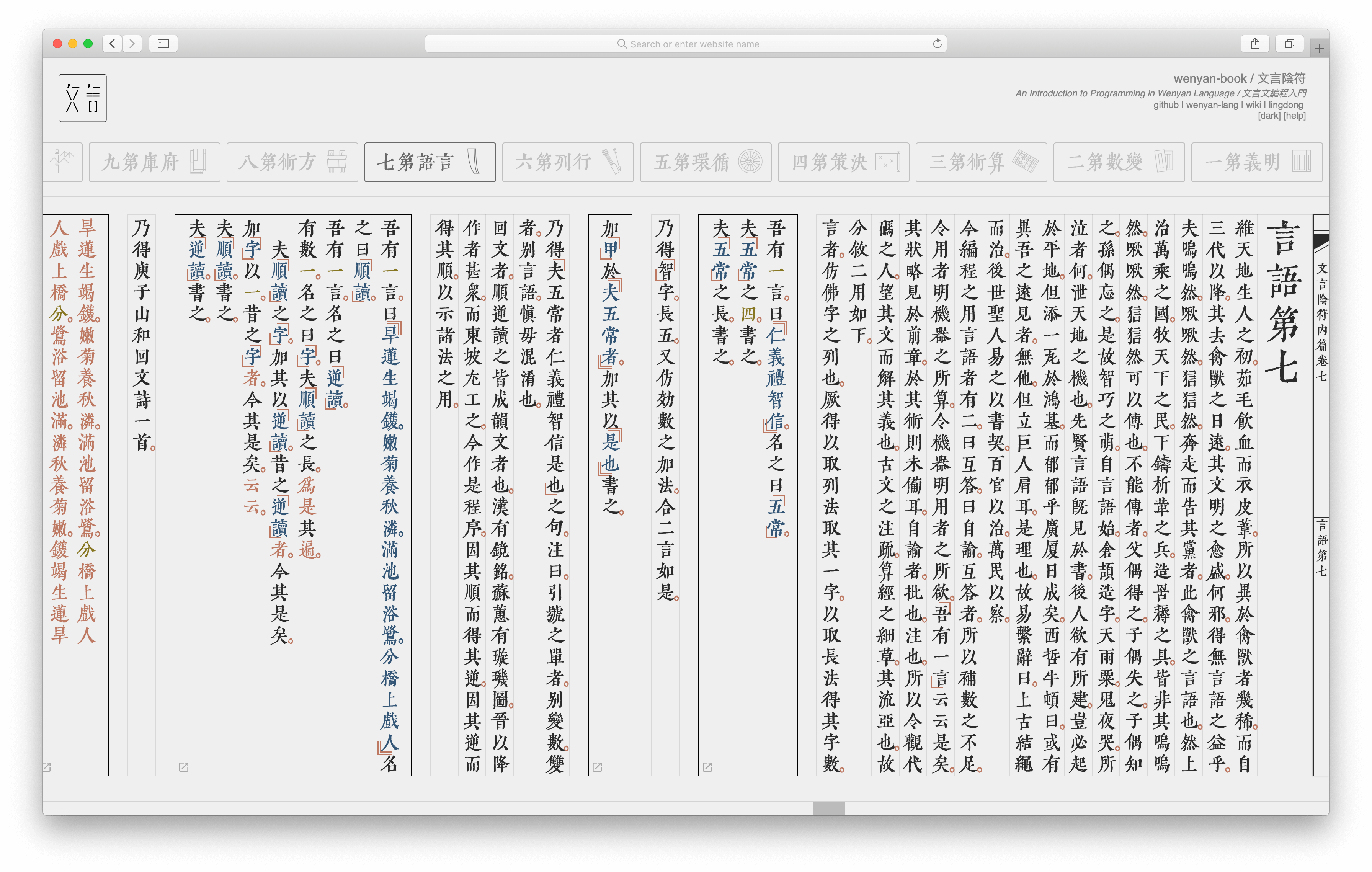This screenshot has width=1372, height=872.
Task: Switch to chapter tab 九第庫府
Action: click(x=154, y=162)
